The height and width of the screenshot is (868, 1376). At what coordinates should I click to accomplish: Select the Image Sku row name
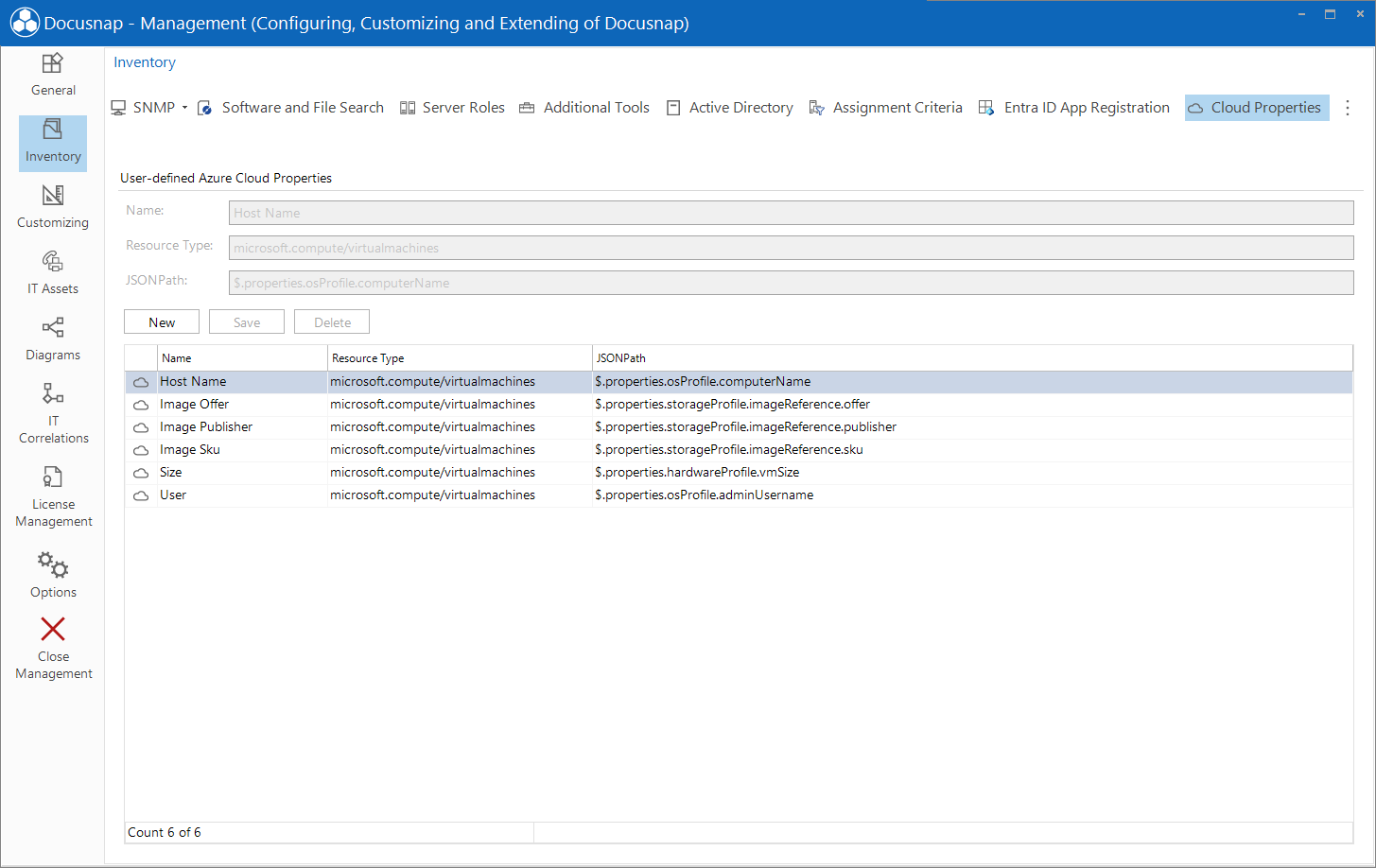click(x=189, y=450)
